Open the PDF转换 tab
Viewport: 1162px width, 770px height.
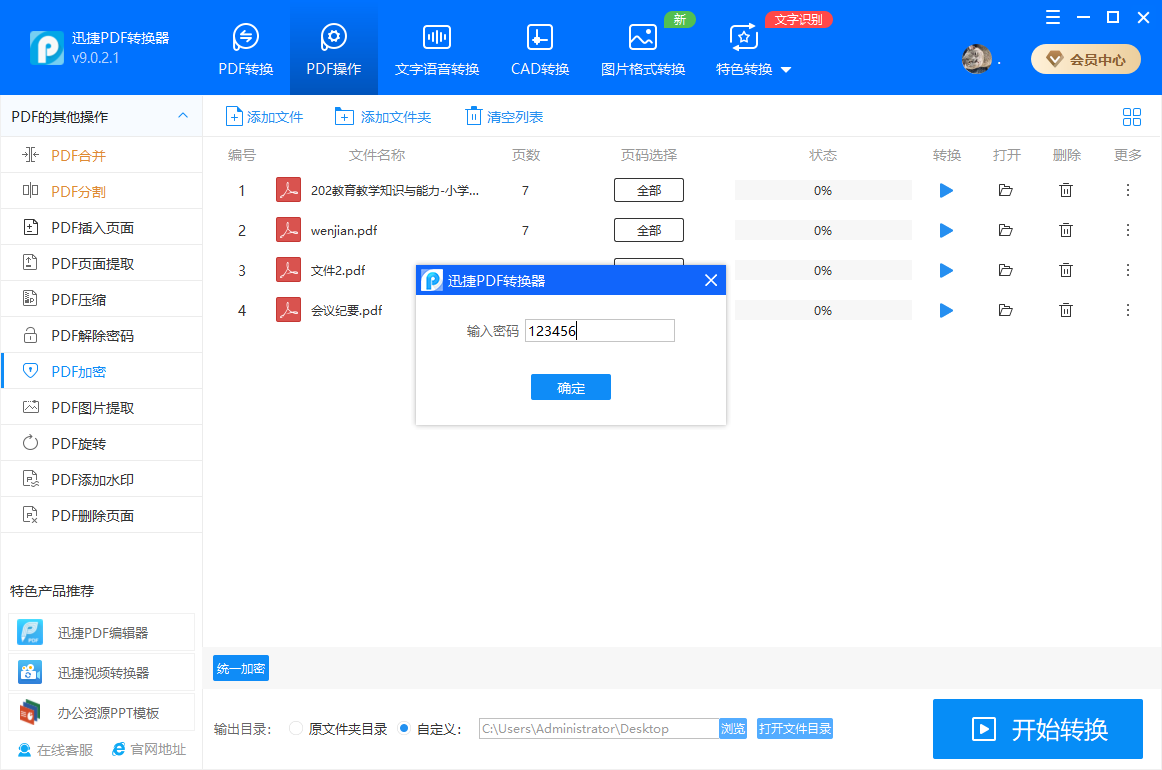coord(245,50)
